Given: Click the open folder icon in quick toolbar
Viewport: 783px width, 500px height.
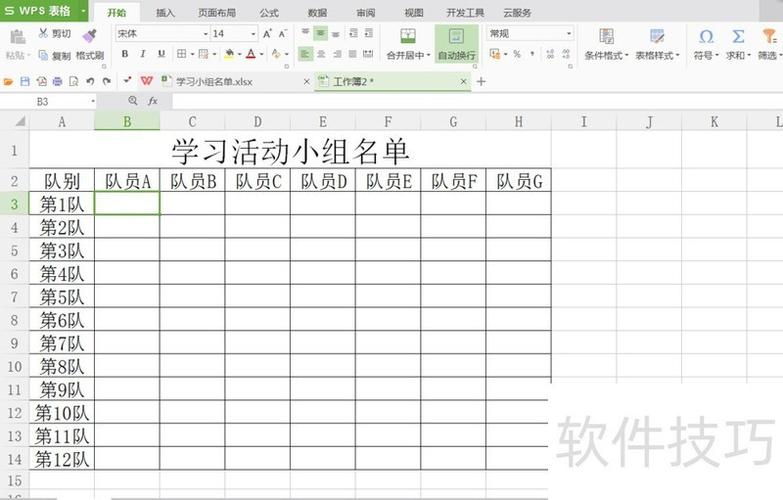Looking at the screenshot, I should tap(8, 81).
